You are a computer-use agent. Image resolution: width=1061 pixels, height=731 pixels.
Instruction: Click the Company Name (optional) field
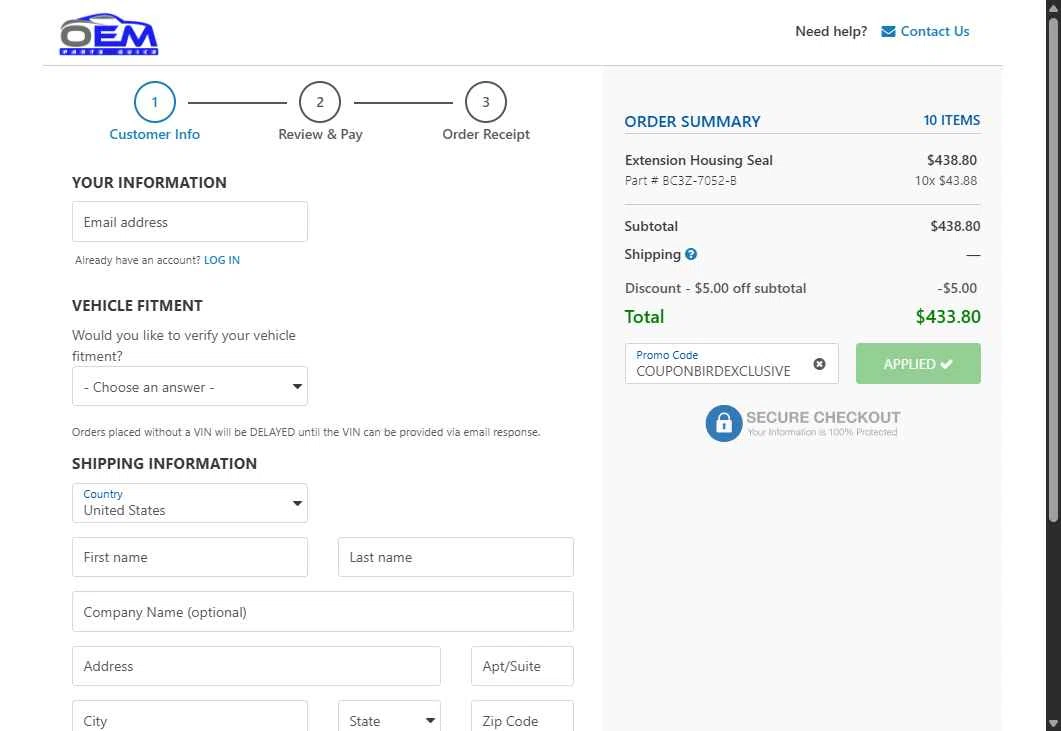pos(323,612)
